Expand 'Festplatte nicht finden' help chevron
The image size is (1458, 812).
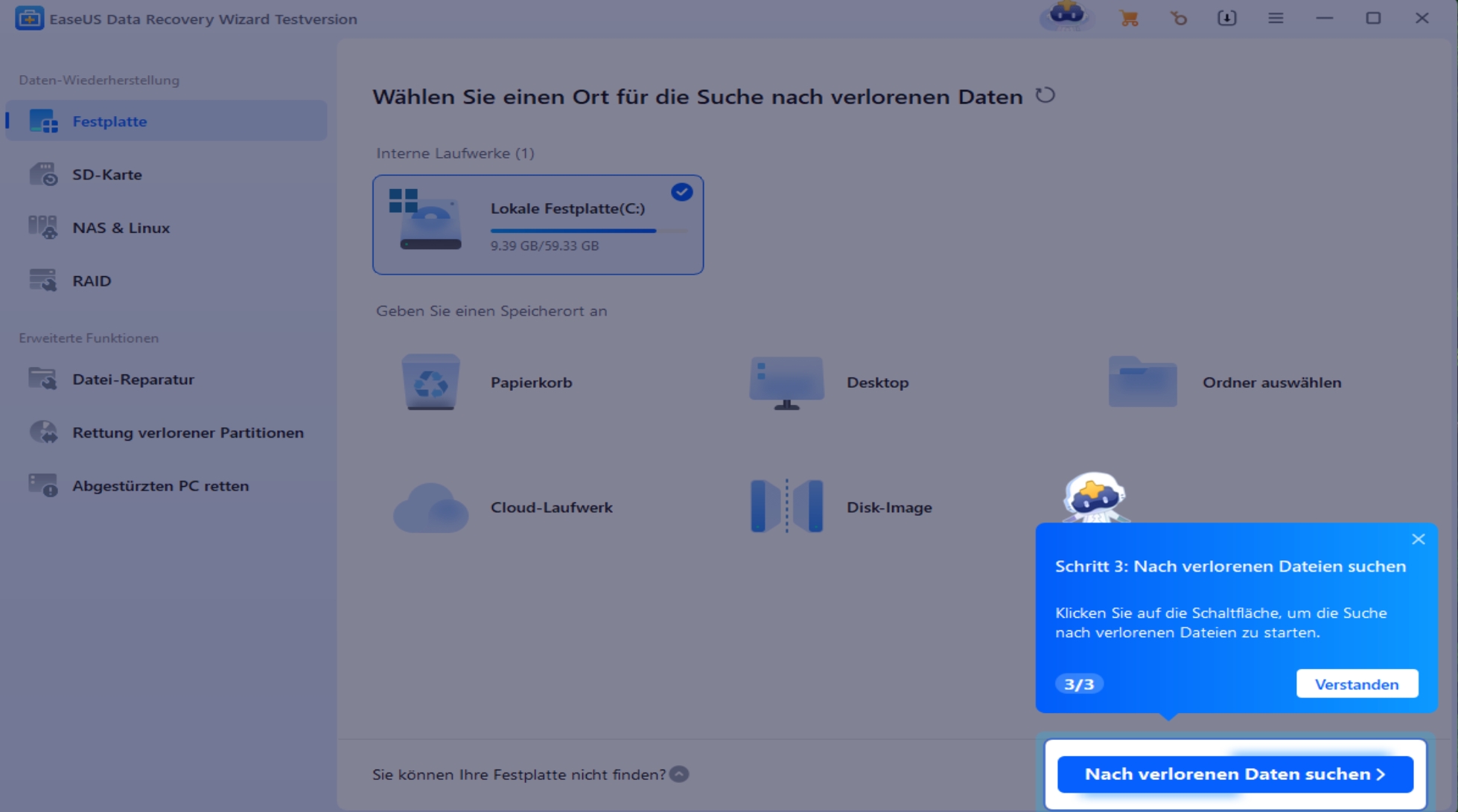pyautogui.click(x=679, y=774)
